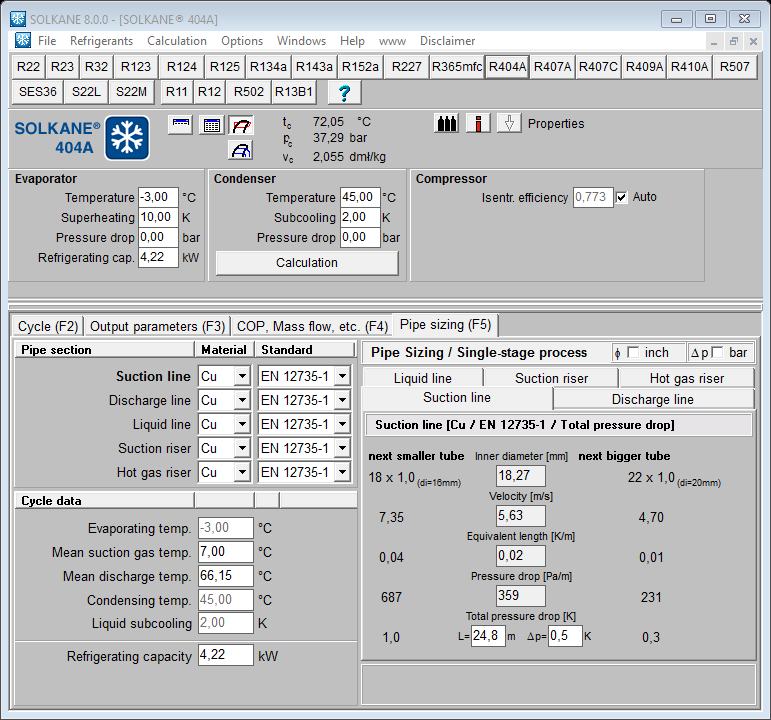Open the File menu
The width and height of the screenshot is (771, 720).
pos(47,41)
